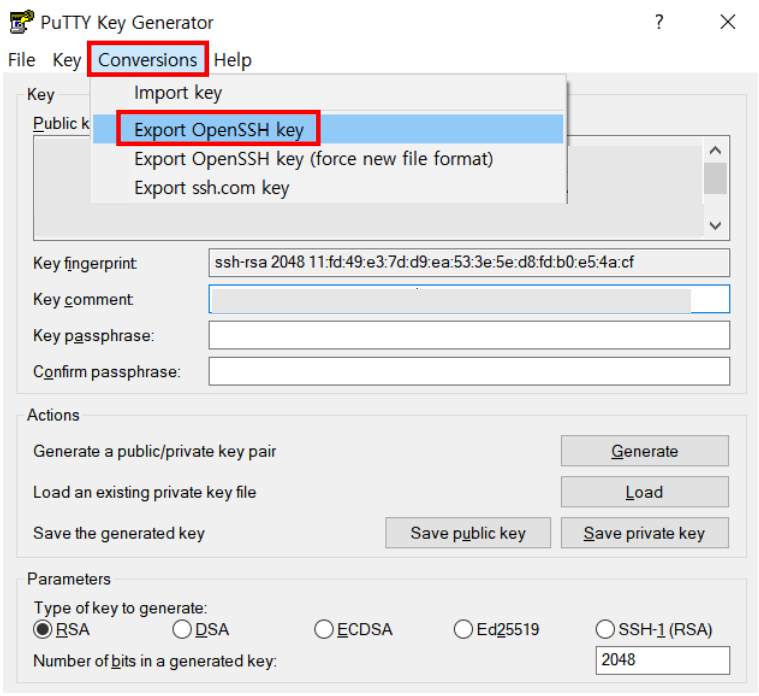Screen dimensions: 759x696
Task: Click the PuTTY Key Generator title bar icon
Action: [21, 22]
